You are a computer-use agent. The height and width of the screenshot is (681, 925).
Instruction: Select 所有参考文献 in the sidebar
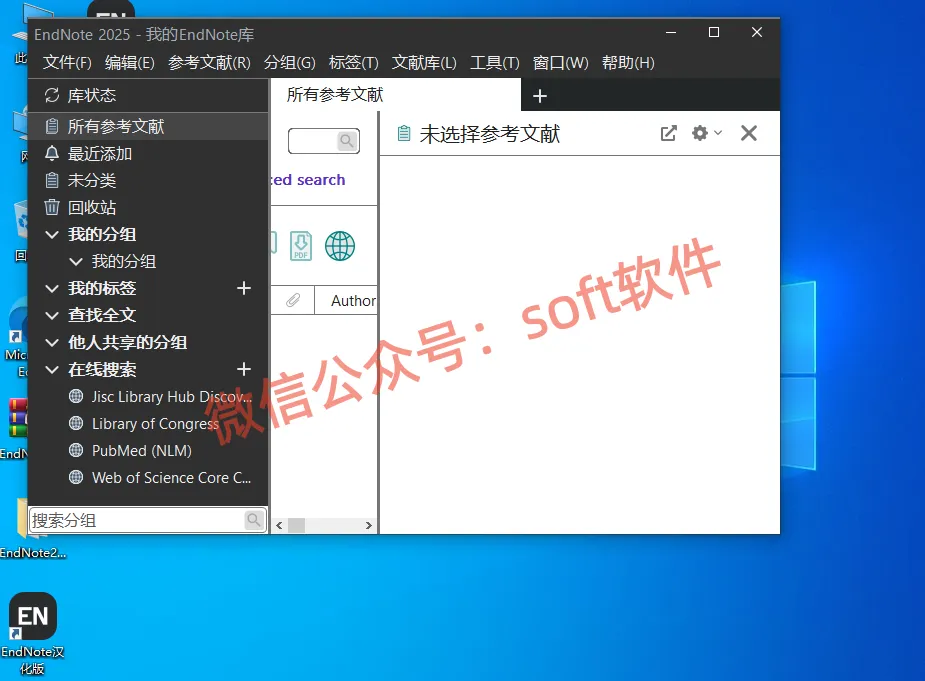coord(148,126)
